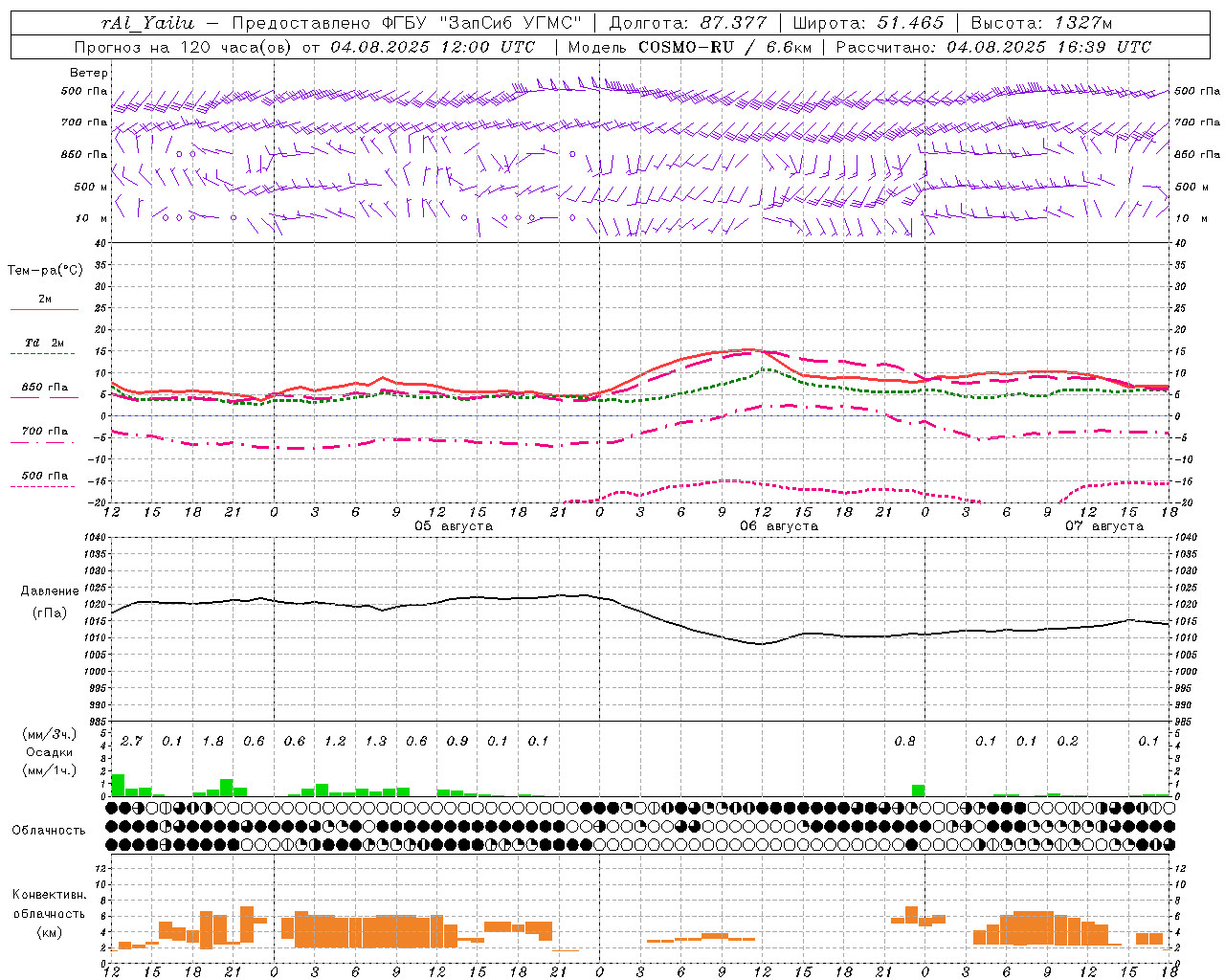Click "10 м" wind level label on right
Screen dimensions: 1225x980
point(1191,218)
